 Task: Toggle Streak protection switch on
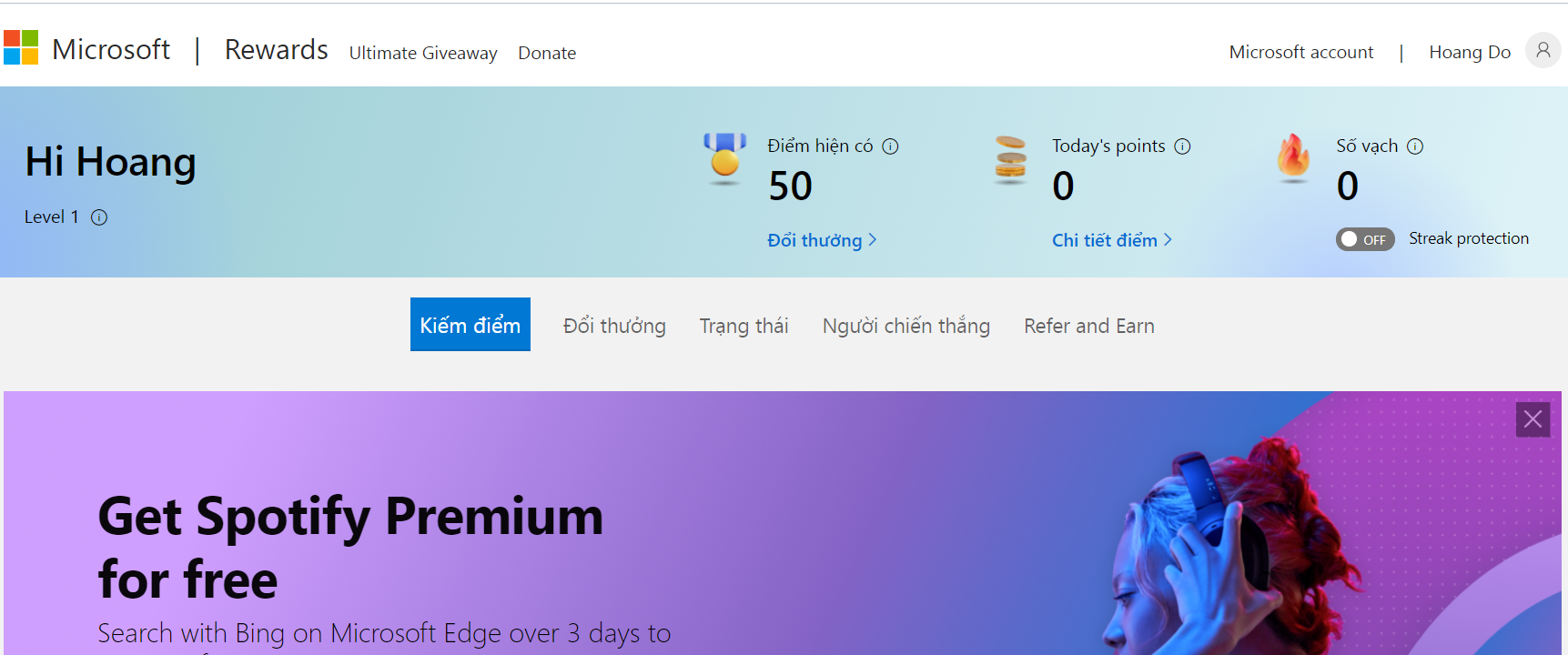click(x=1365, y=239)
